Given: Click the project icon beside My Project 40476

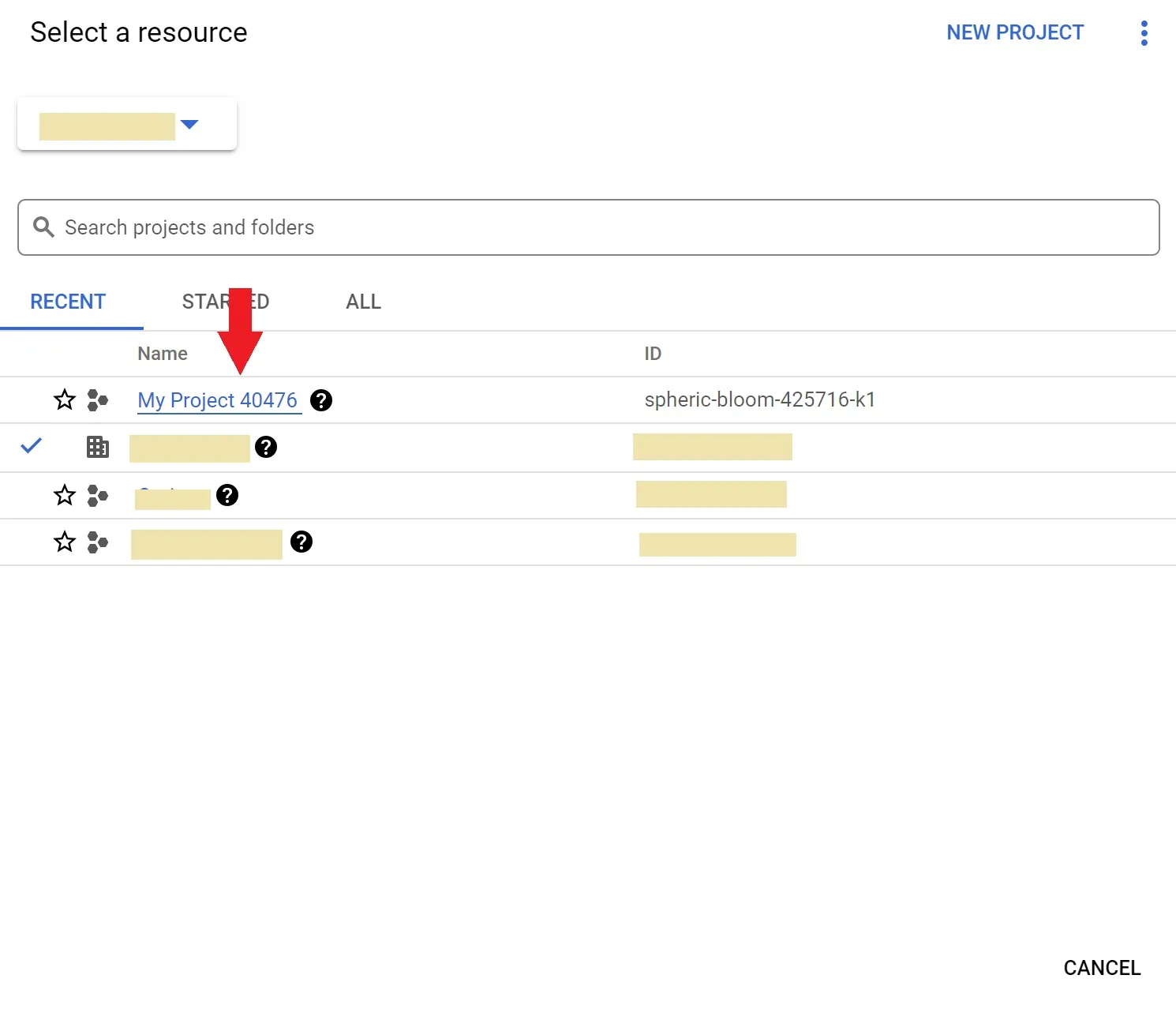Looking at the screenshot, I should [x=98, y=400].
